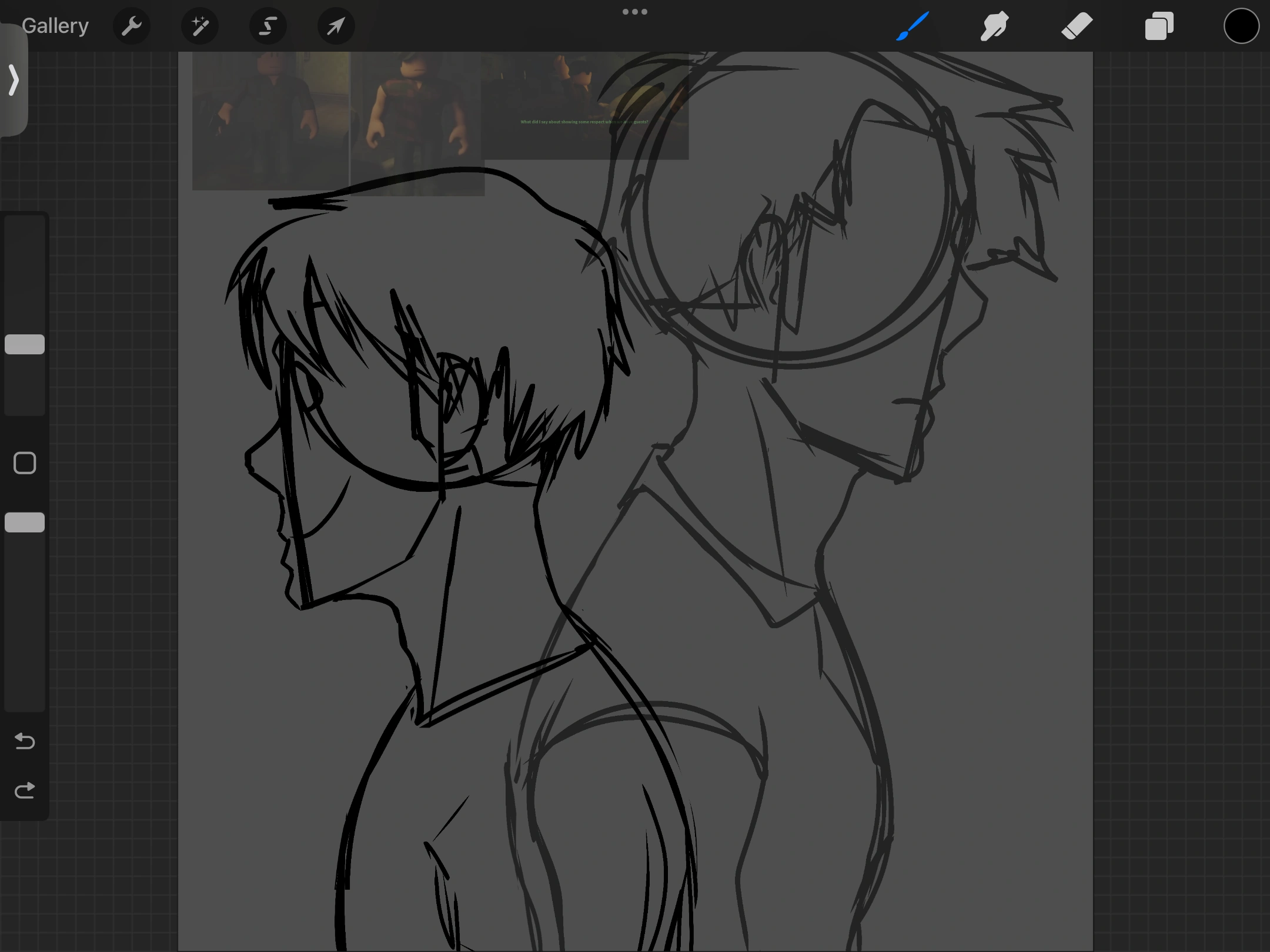The height and width of the screenshot is (952, 1270).
Task: Expand the side panel chevron handle
Action: pos(13,79)
